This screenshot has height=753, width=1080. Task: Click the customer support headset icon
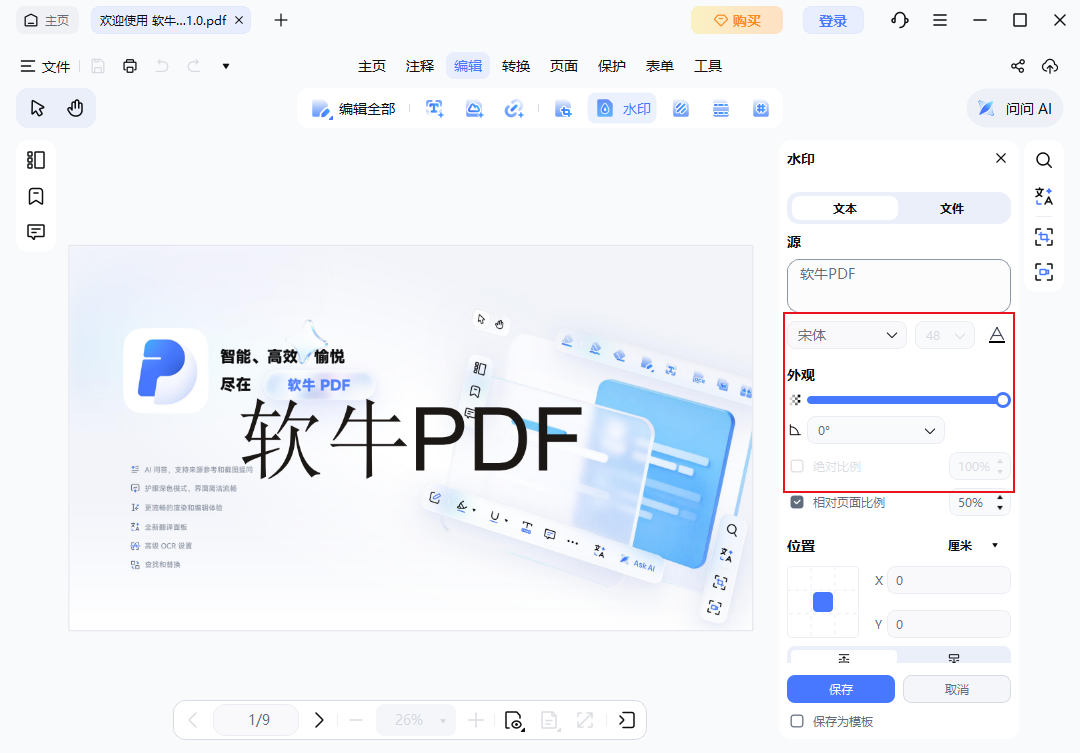pyautogui.click(x=900, y=20)
